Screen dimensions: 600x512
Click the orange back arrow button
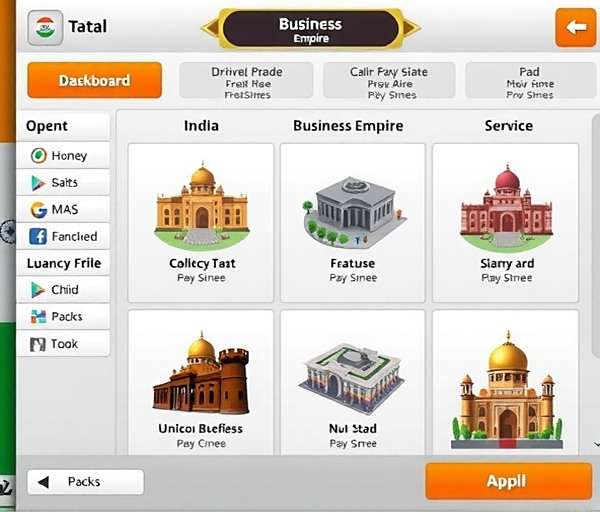click(576, 28)
